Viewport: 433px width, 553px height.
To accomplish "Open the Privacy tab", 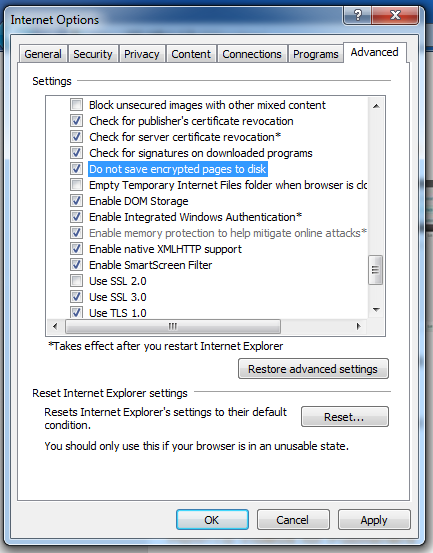I will pos(142,54).
